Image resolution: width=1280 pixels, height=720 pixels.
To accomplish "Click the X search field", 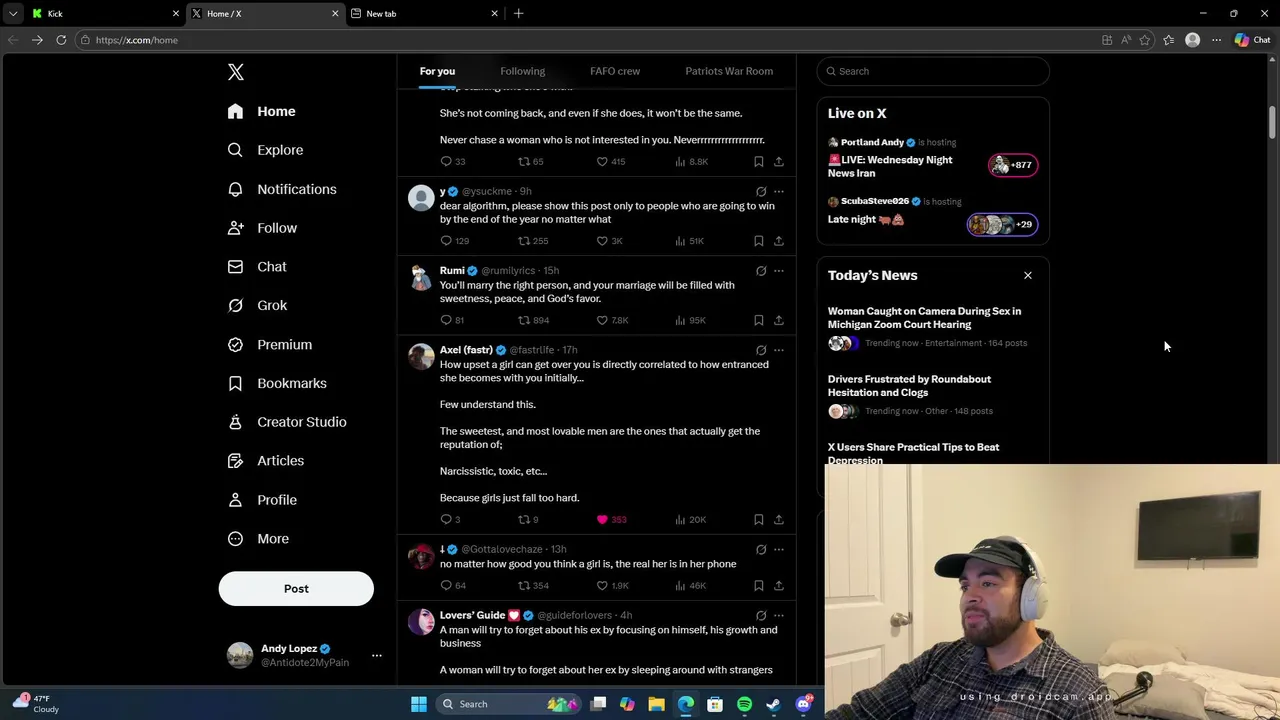I will (x=933, y=71).
